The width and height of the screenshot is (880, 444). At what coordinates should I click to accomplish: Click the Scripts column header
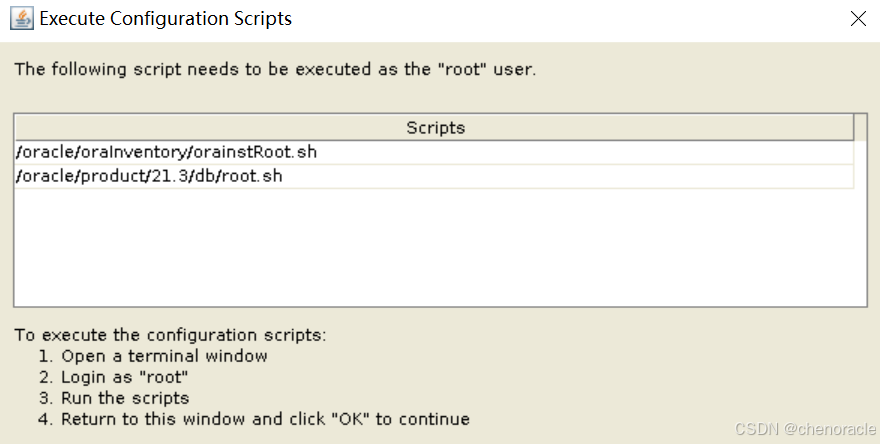point(434,127)
